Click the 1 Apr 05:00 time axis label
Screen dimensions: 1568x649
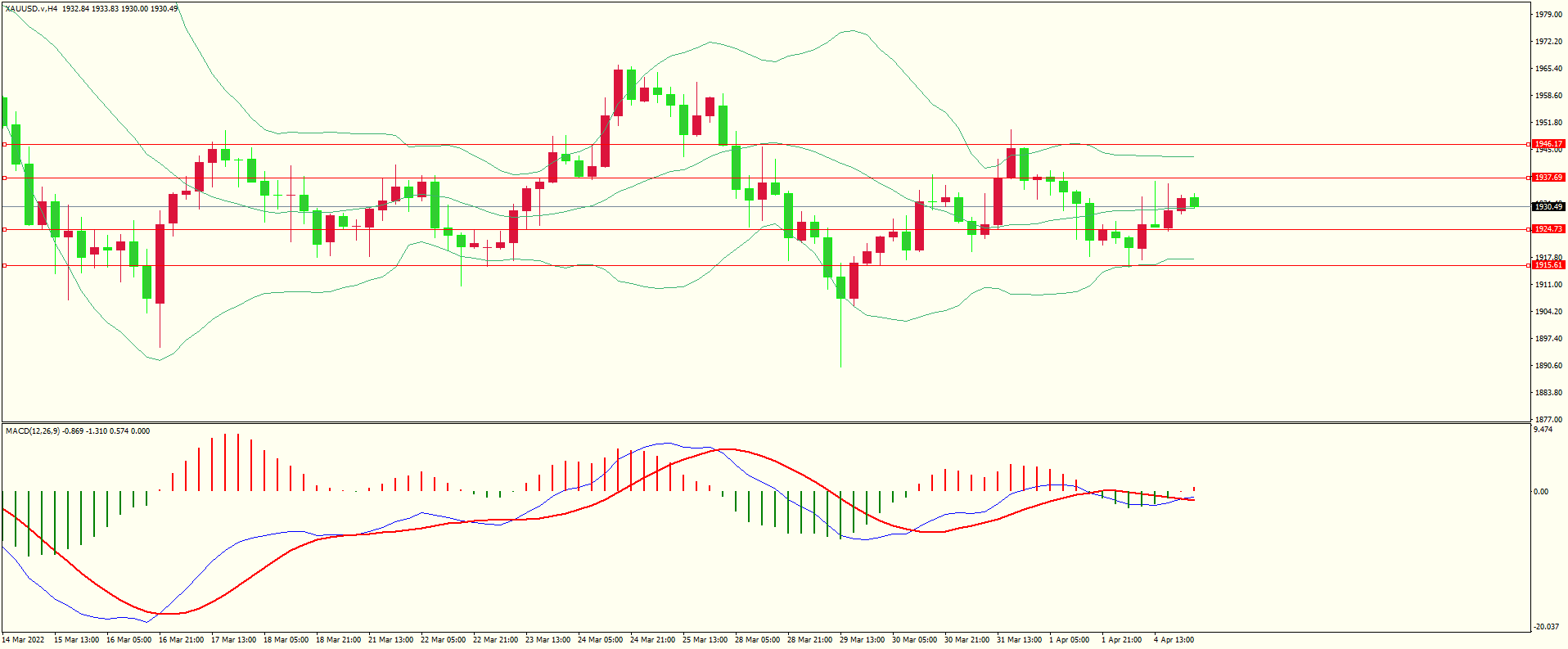click(x=1069, y=640)
